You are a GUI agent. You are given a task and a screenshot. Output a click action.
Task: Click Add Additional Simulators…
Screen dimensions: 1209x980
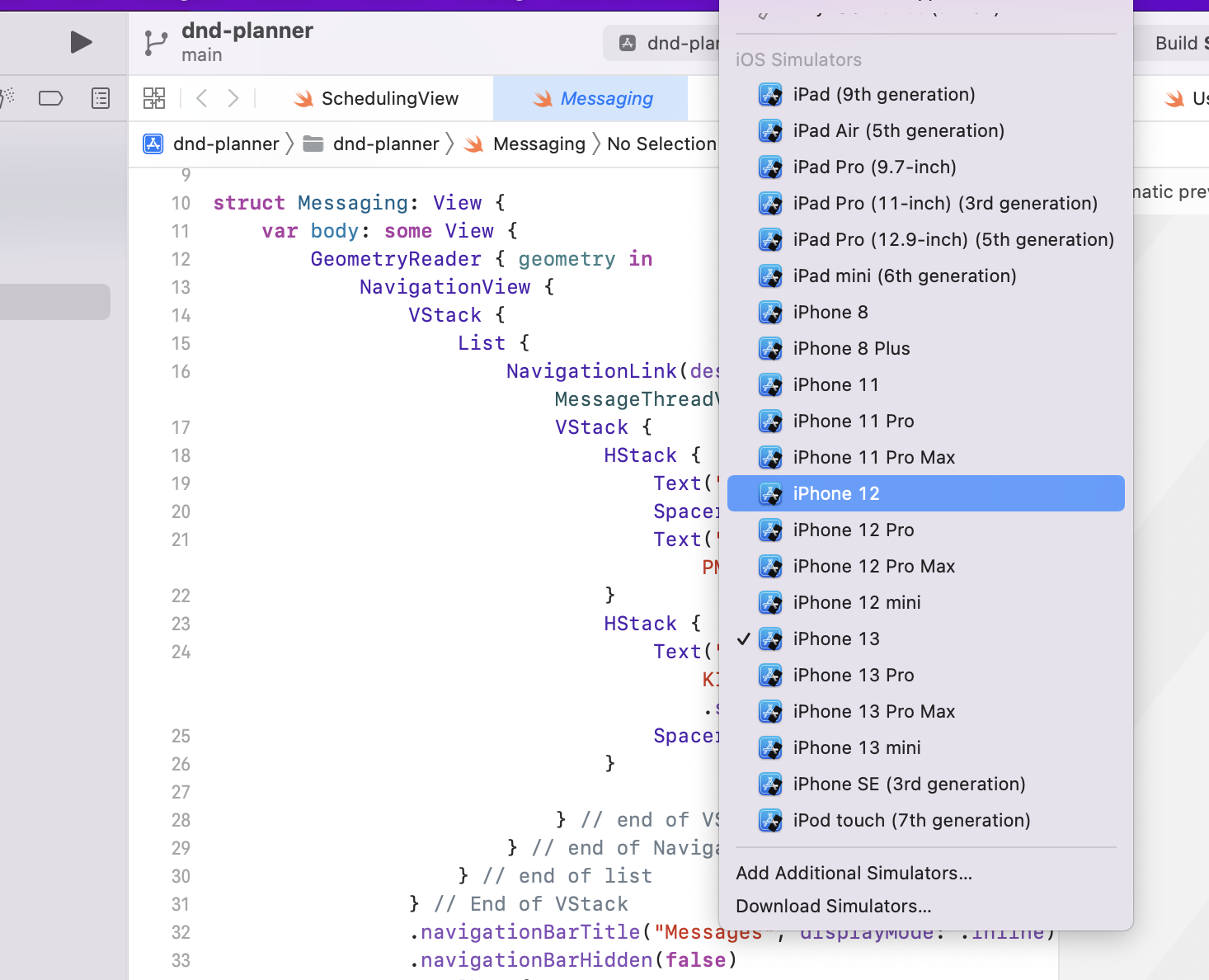pyautogui.click(x=854, y=873)
